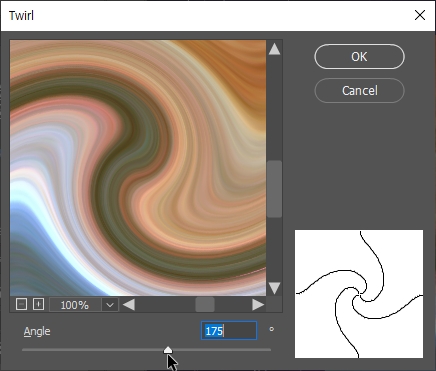436x371 pixels.
Task: Click OK to apply the Twirl filter
Action: point(359,57)
